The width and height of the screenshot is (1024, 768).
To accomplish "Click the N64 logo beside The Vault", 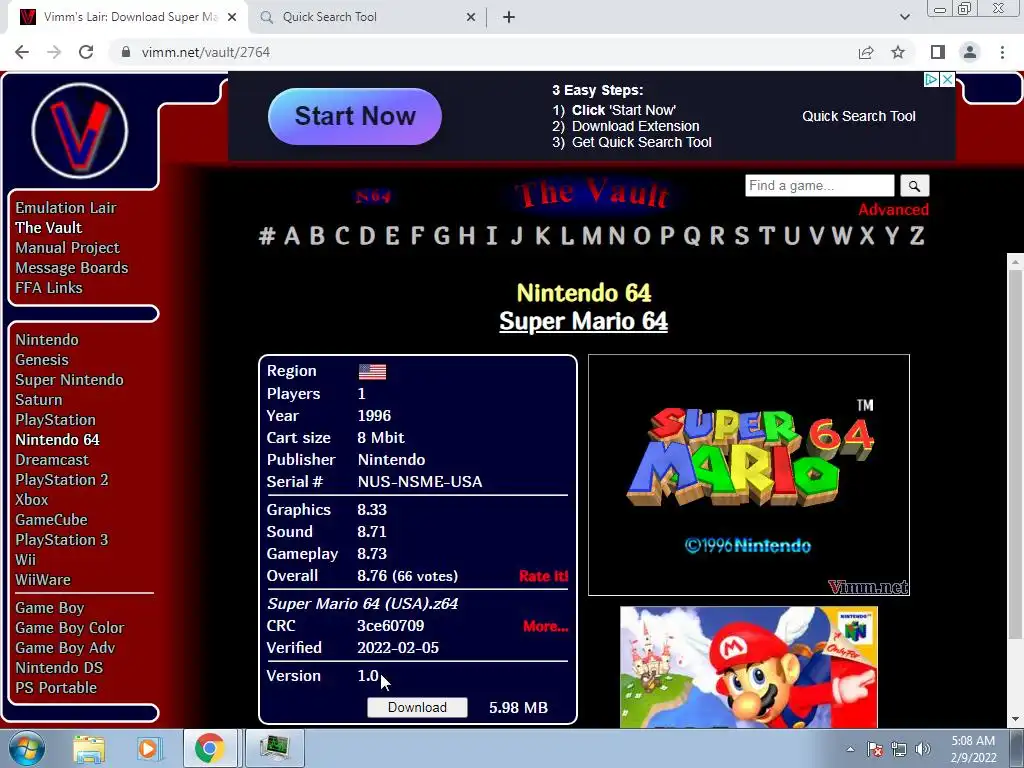I will 373,196.
